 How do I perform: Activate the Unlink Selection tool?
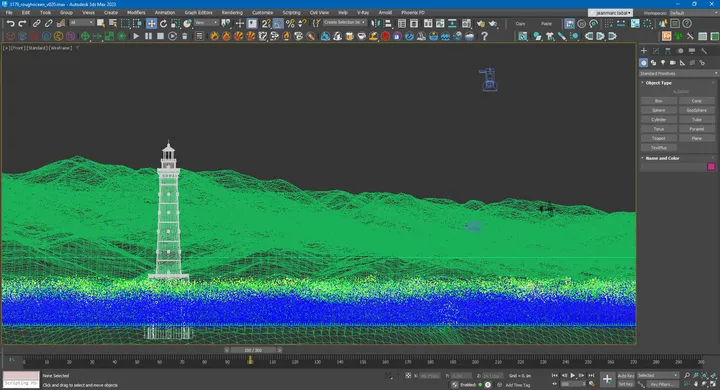click(x=48, y=23)
